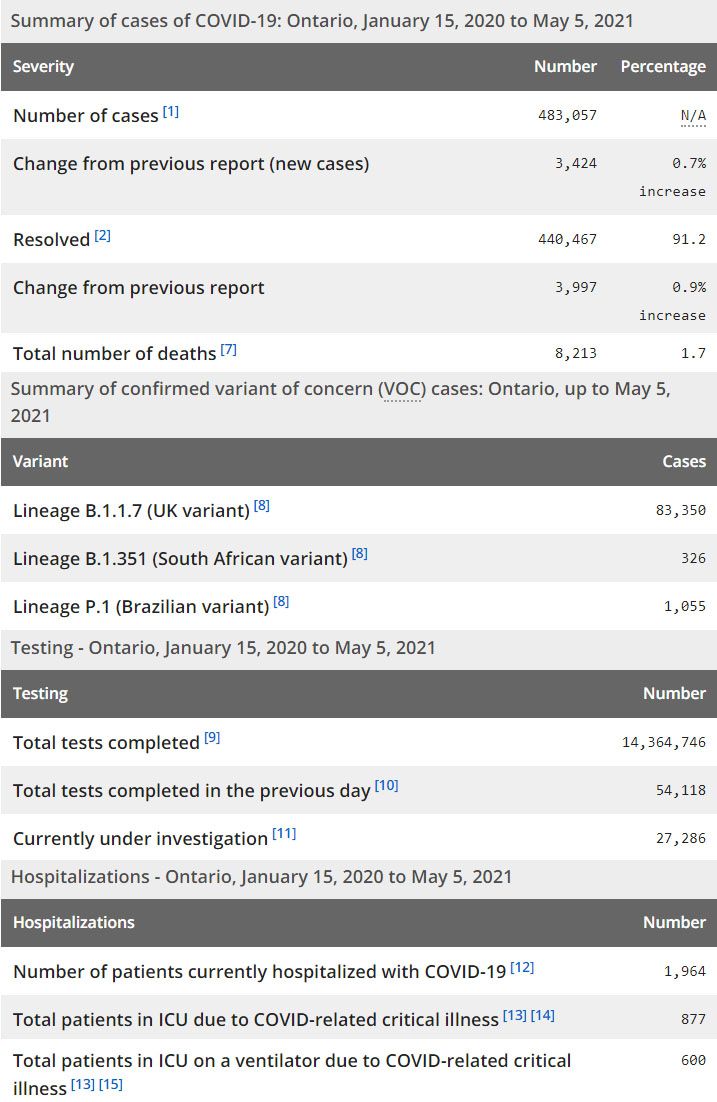Viewport: 717px width, 1102px height.
Task: Click the total cases value 483,057
Action: [567, 116]
